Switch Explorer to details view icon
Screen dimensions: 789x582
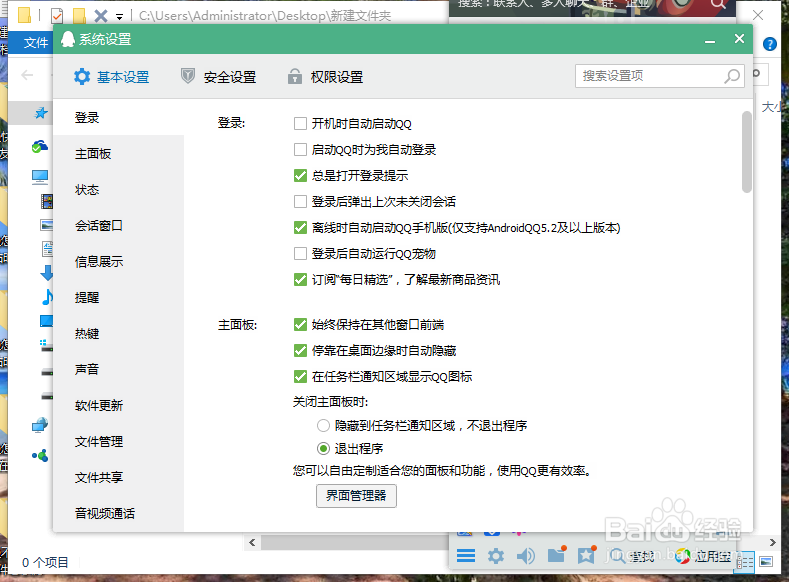[745, 561]
